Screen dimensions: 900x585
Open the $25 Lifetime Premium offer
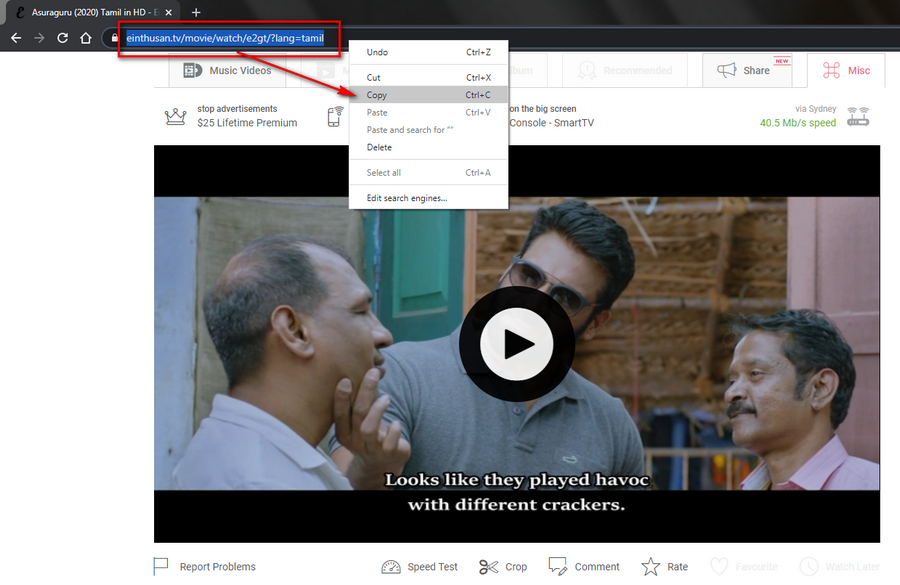pyautogui.click(x=247, y=123)
